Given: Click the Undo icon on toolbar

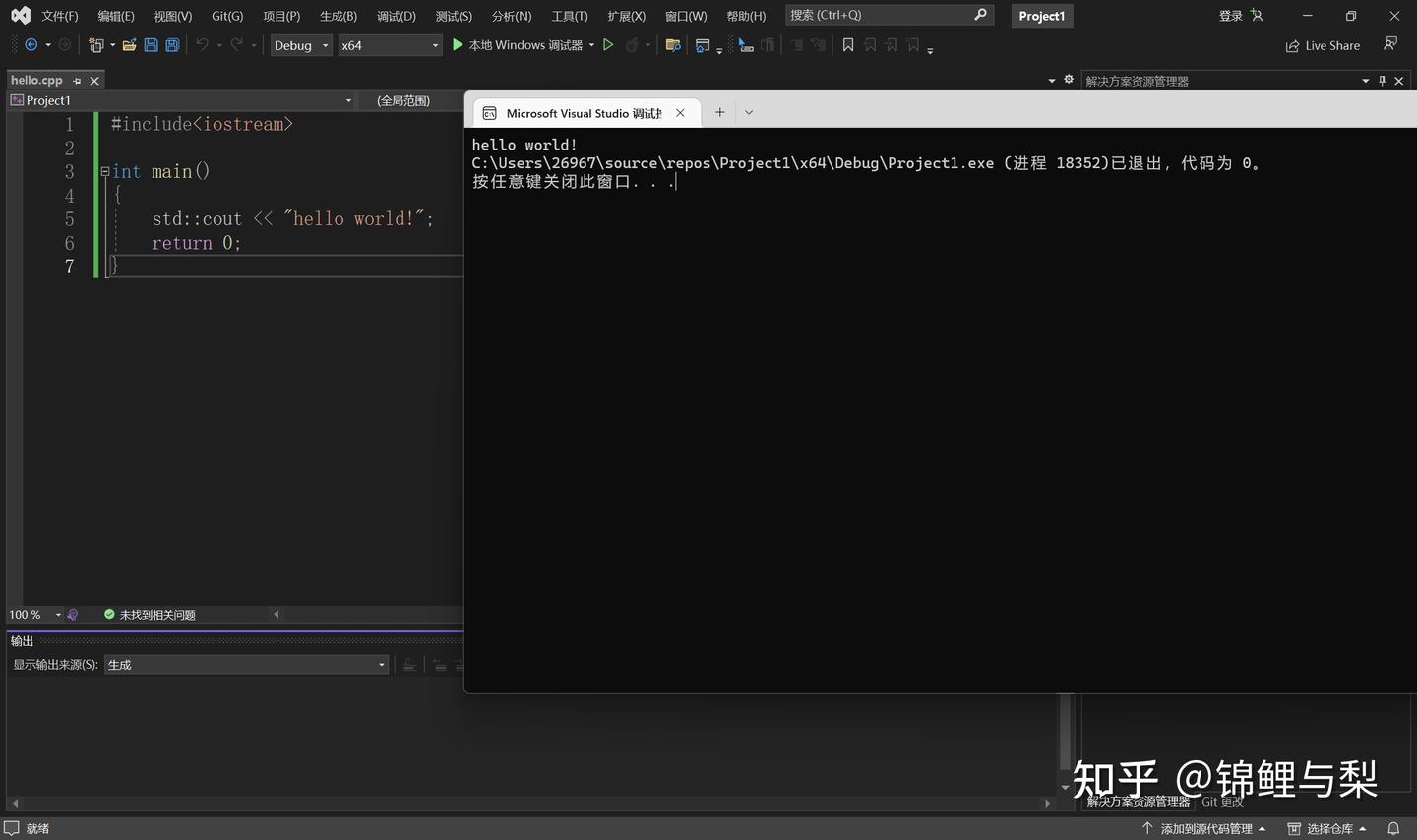Looking at the screenshot, I should pyautogui.click(x=203, y=44).
